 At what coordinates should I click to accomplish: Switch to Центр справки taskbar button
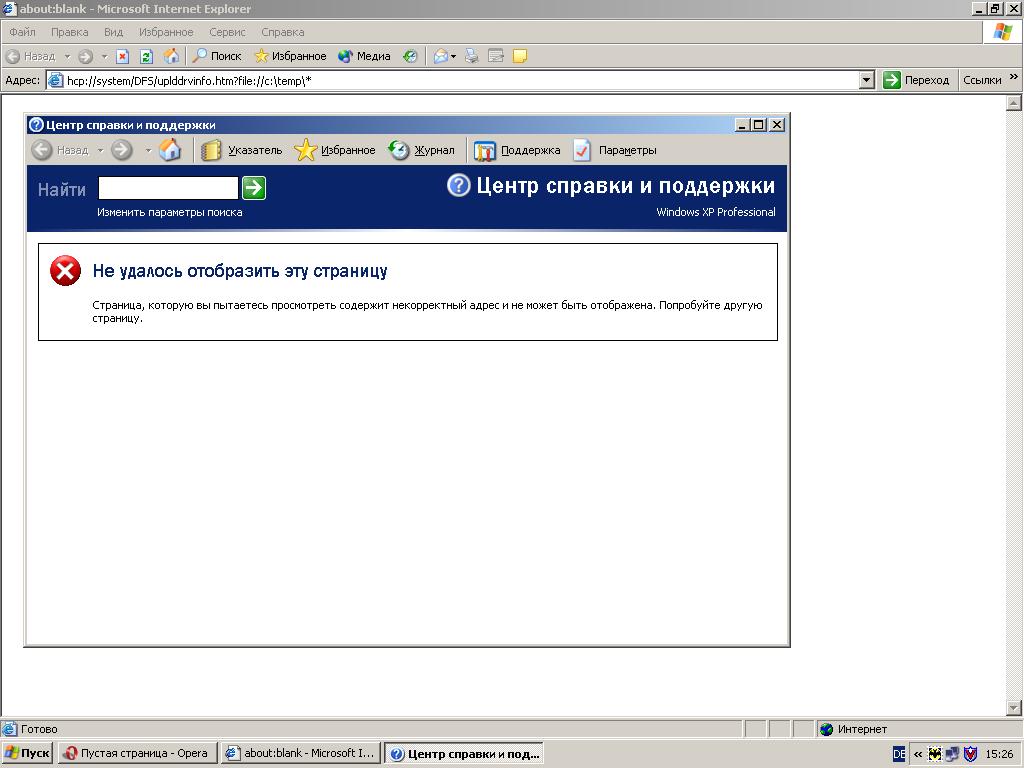(x=464, y=753)
